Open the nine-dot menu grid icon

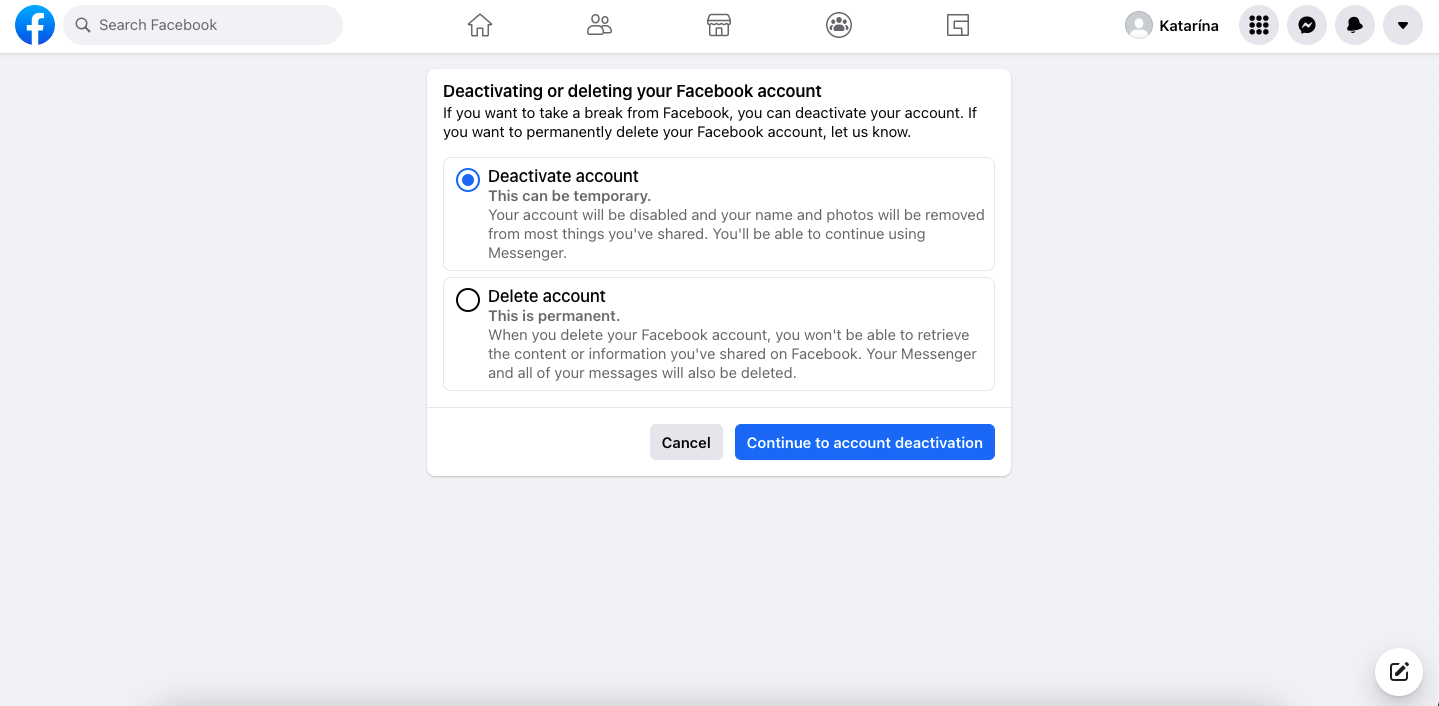pyautogui.click(x=1259, y=25)
